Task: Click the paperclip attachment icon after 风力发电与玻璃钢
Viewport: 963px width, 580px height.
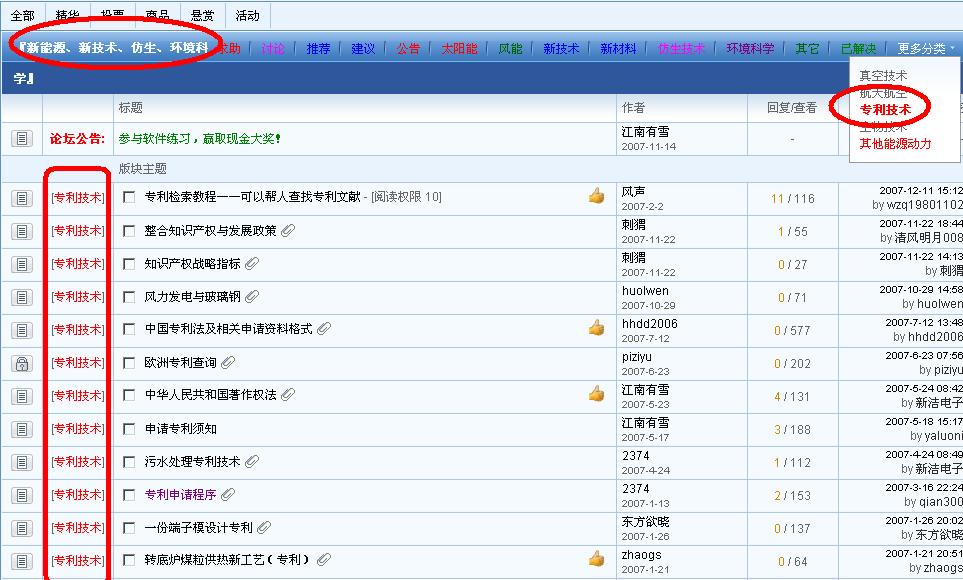Action: point(252,297)
